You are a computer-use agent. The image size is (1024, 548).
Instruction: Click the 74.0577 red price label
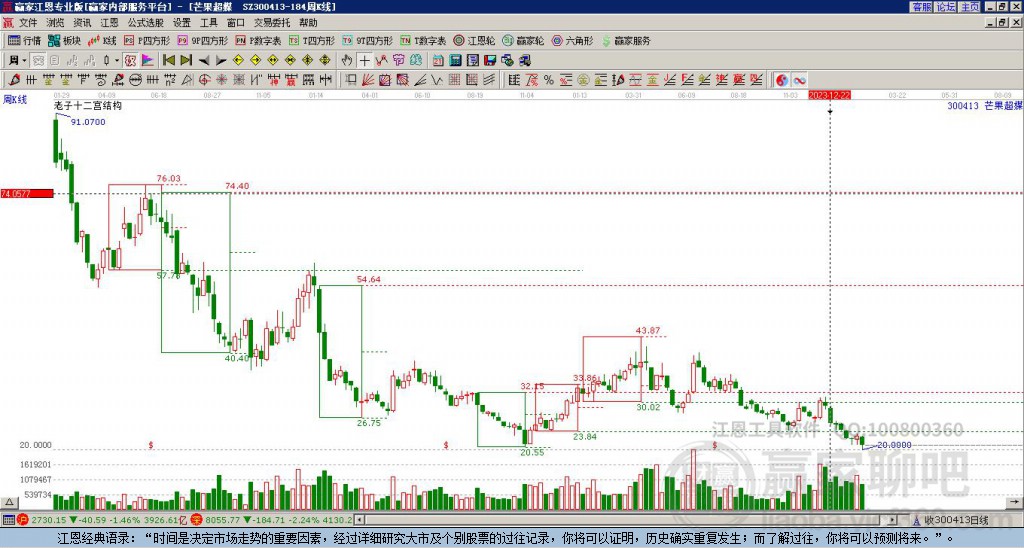[x=27, y=193]
